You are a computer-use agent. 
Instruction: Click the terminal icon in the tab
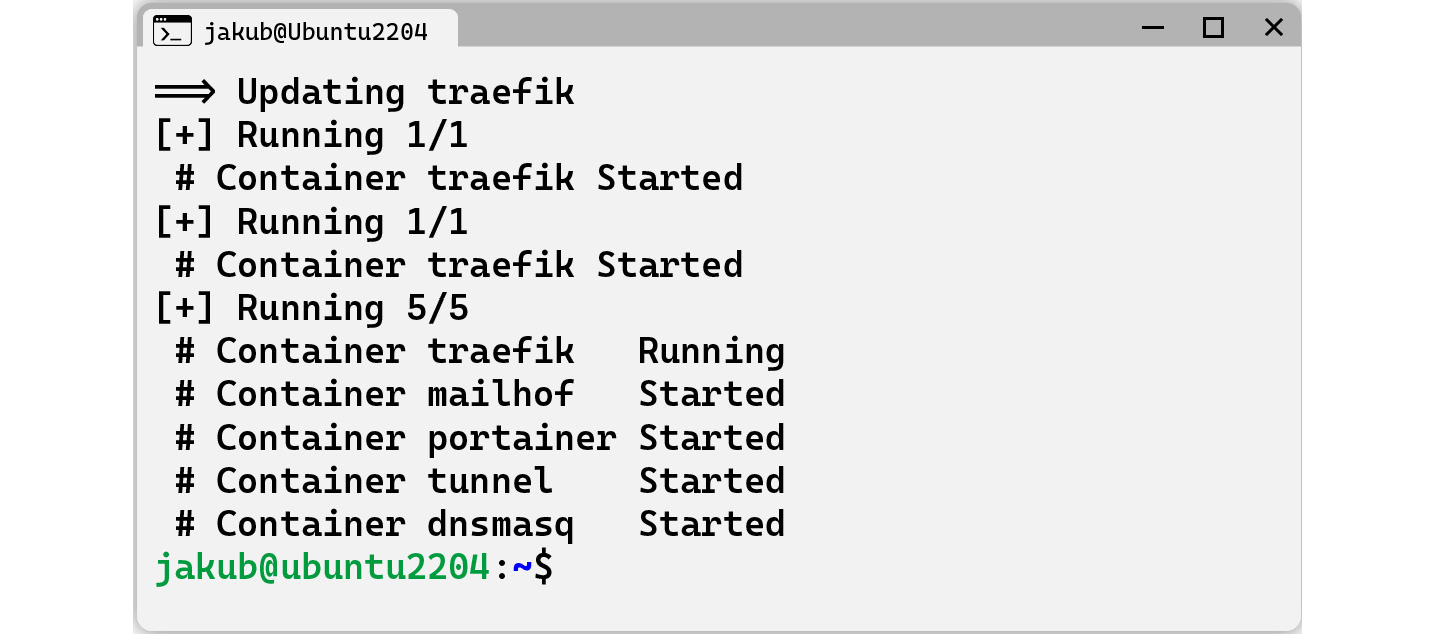[172, 31]
